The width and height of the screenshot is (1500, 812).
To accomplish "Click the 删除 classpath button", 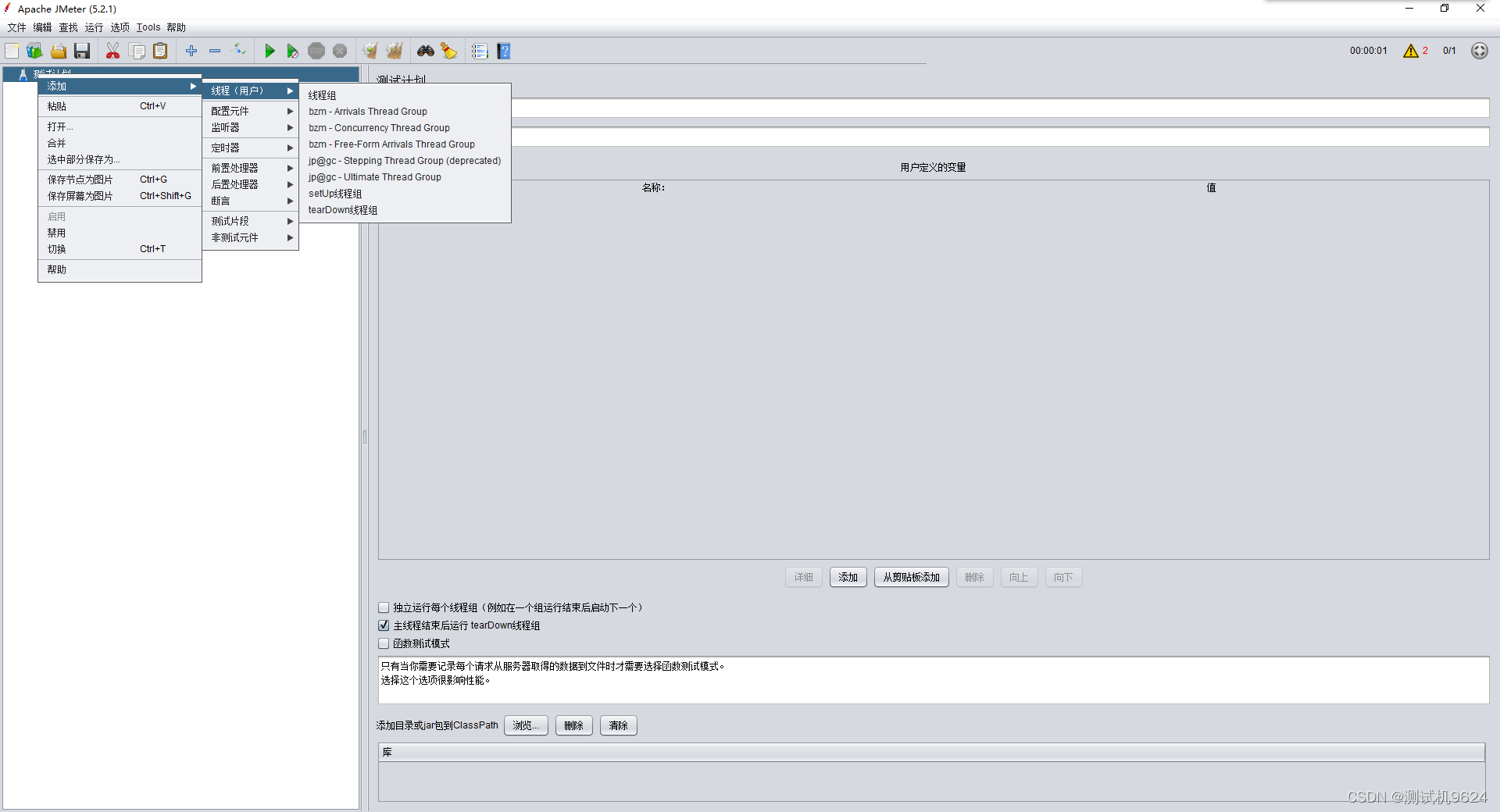I will [574, 725].
